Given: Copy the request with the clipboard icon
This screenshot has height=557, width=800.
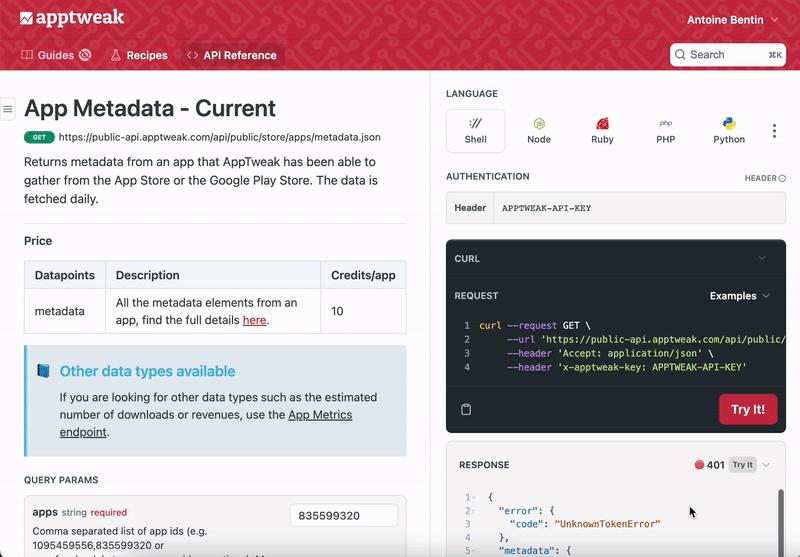Looking at the screenshot, I should [x=466, y=409].
